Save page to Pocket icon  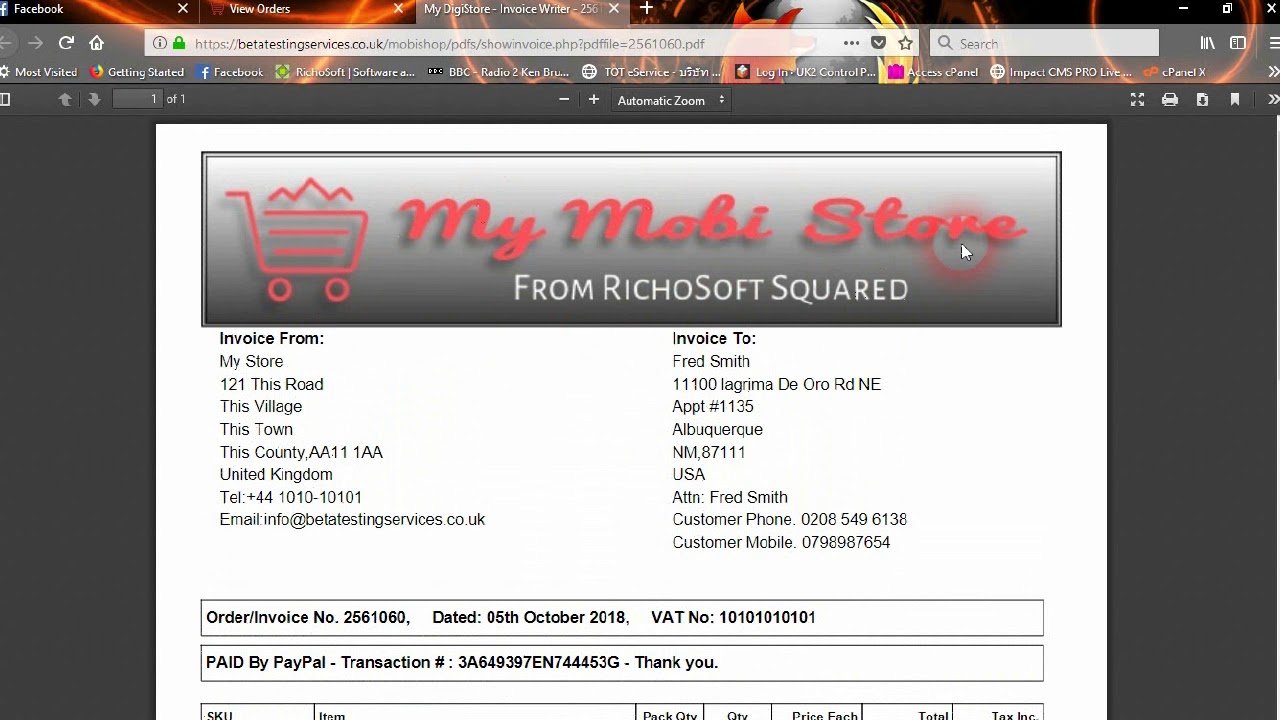[x=878, y=43]
